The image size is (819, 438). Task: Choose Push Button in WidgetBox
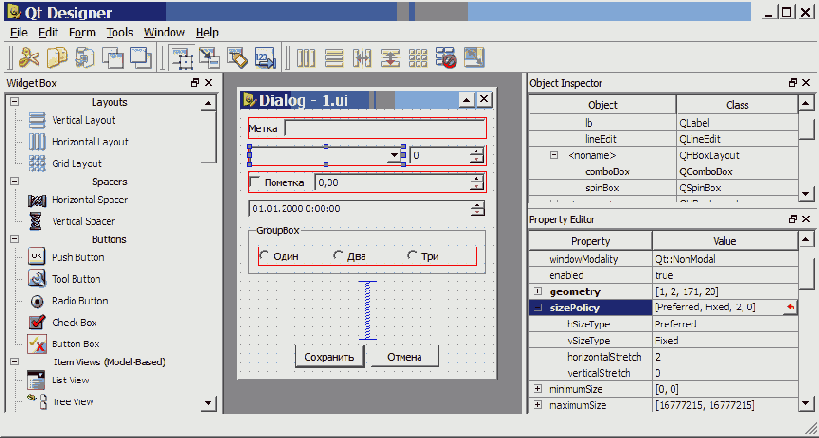[x=76, y=258]
